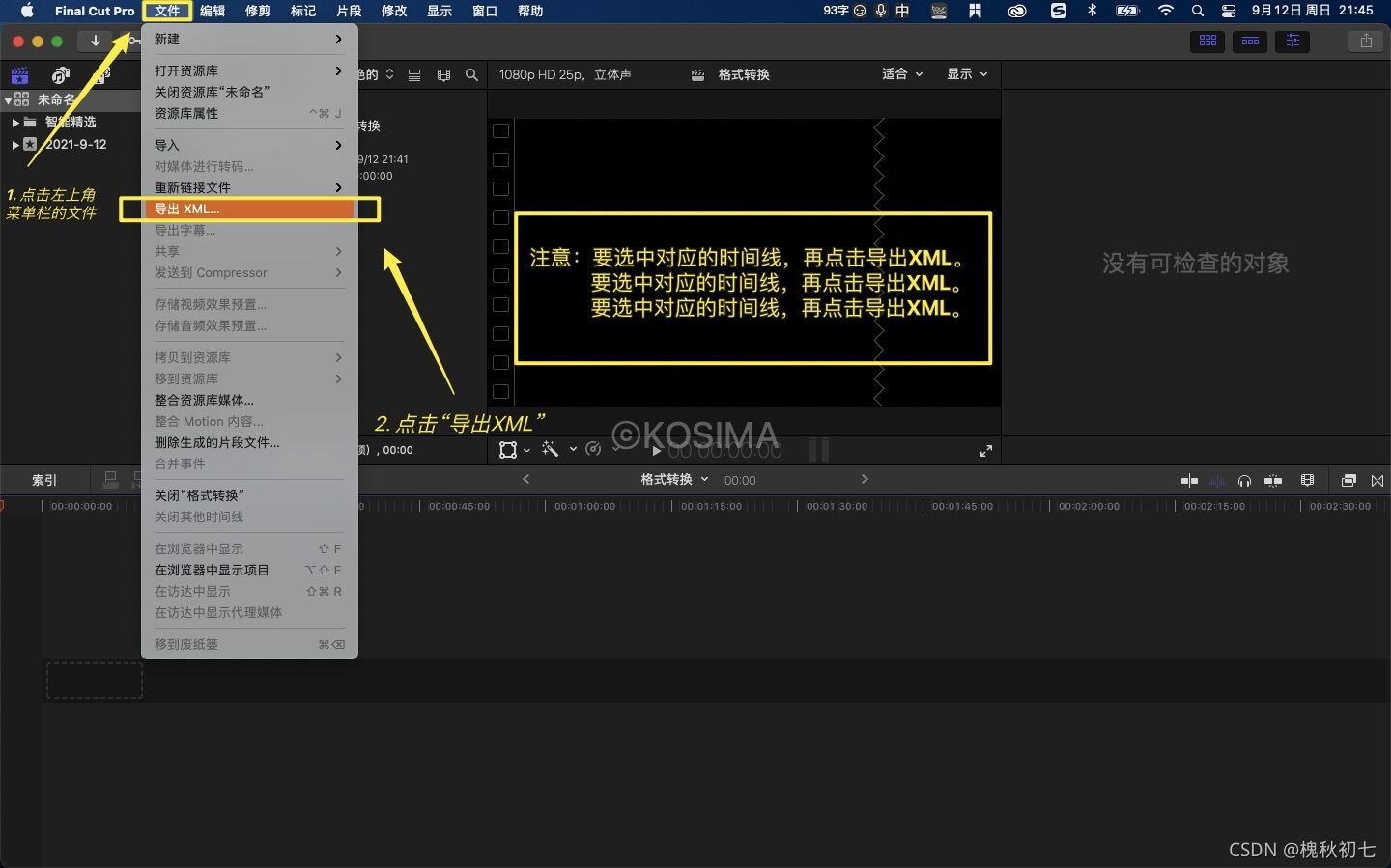Viewport: 1391px width, 868px height.
Task: Choose 导出 XML... from the File menu
Action: click(249, 209)
